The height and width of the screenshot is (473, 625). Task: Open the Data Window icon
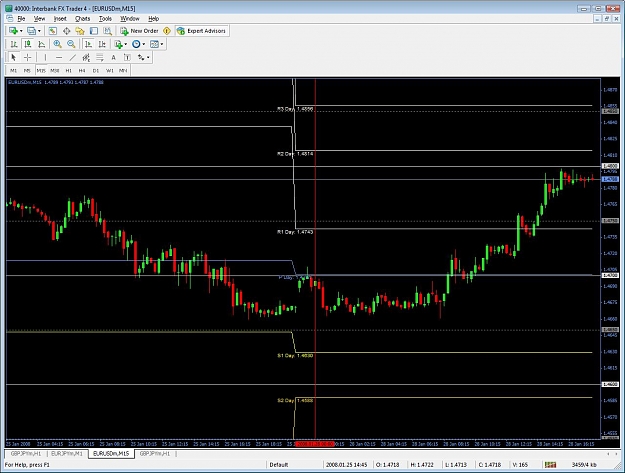pos(67,31)
